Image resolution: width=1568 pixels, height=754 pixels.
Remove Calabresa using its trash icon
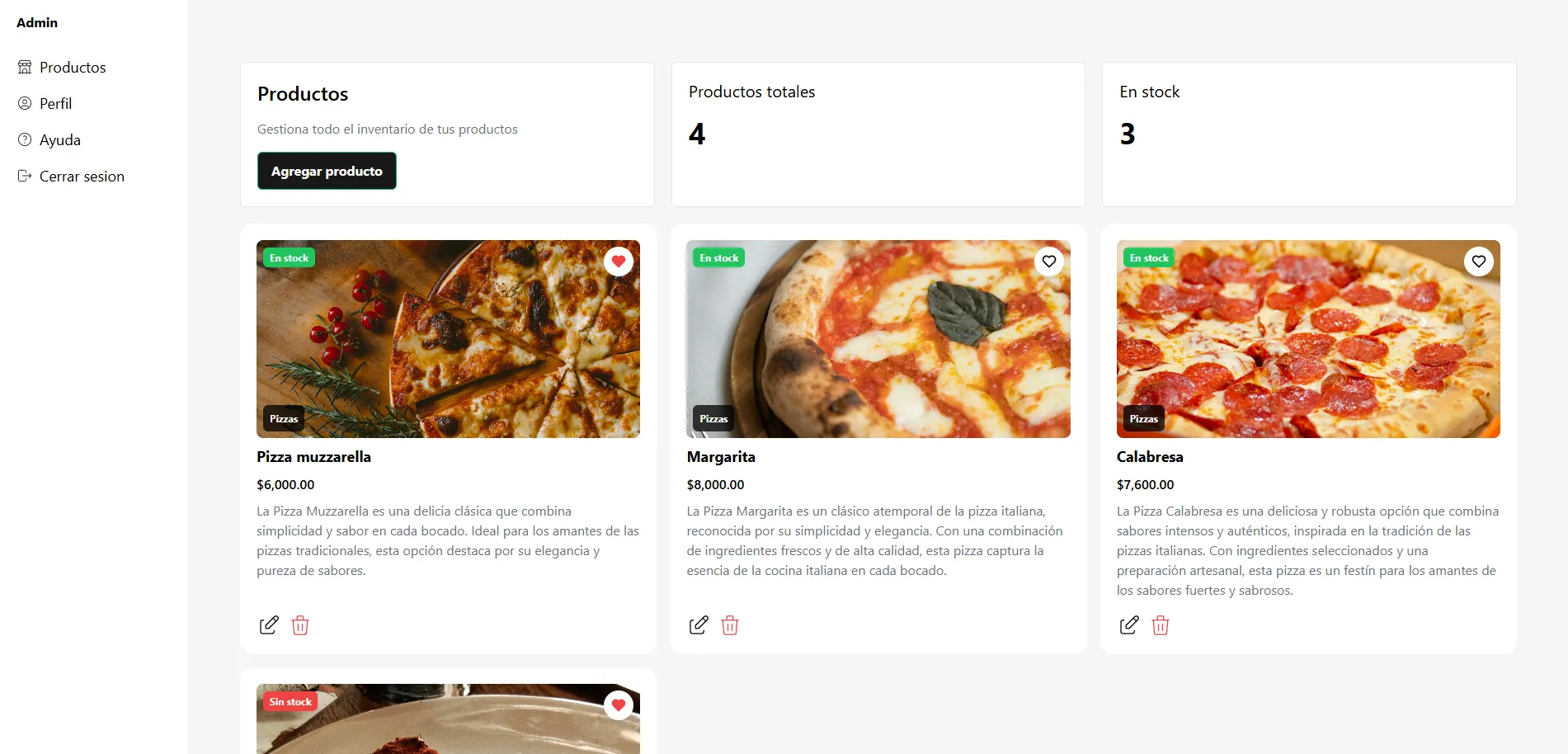1161,625
